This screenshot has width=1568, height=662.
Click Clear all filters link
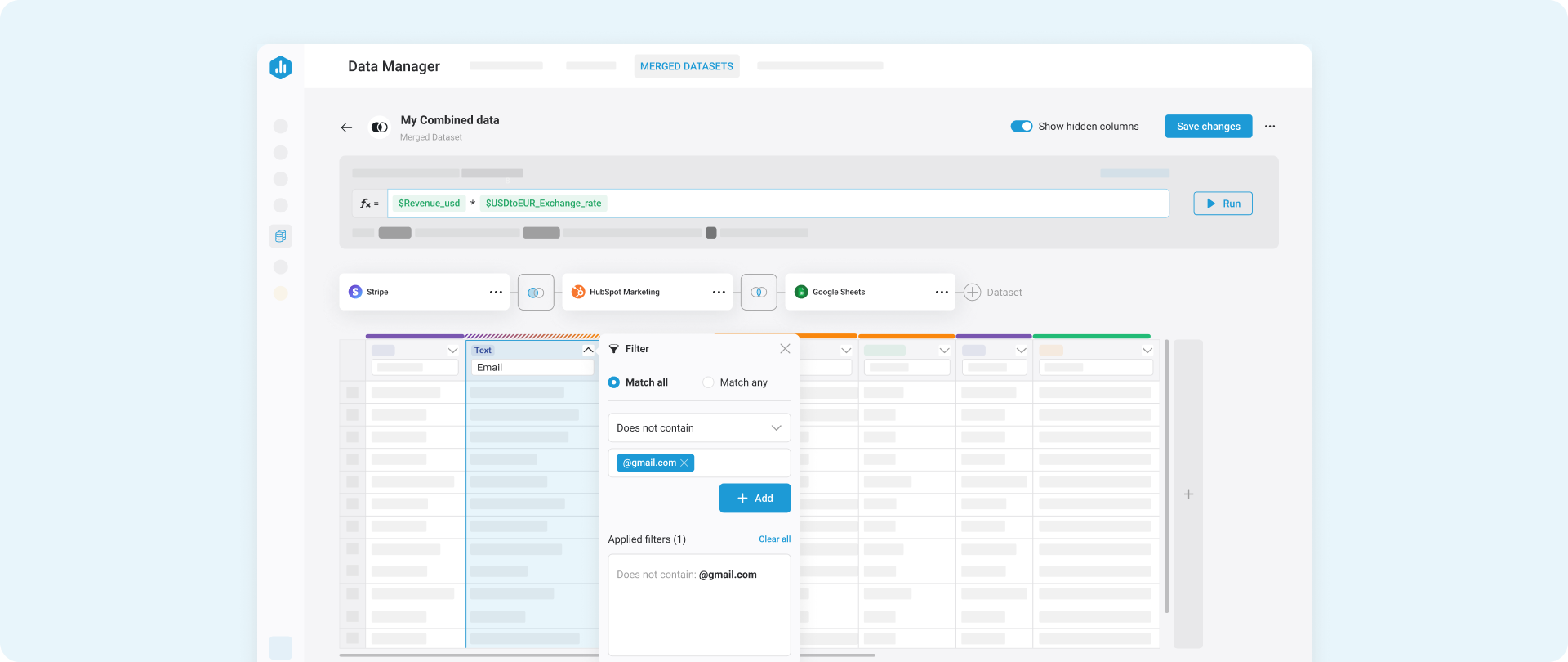[774, 539]
